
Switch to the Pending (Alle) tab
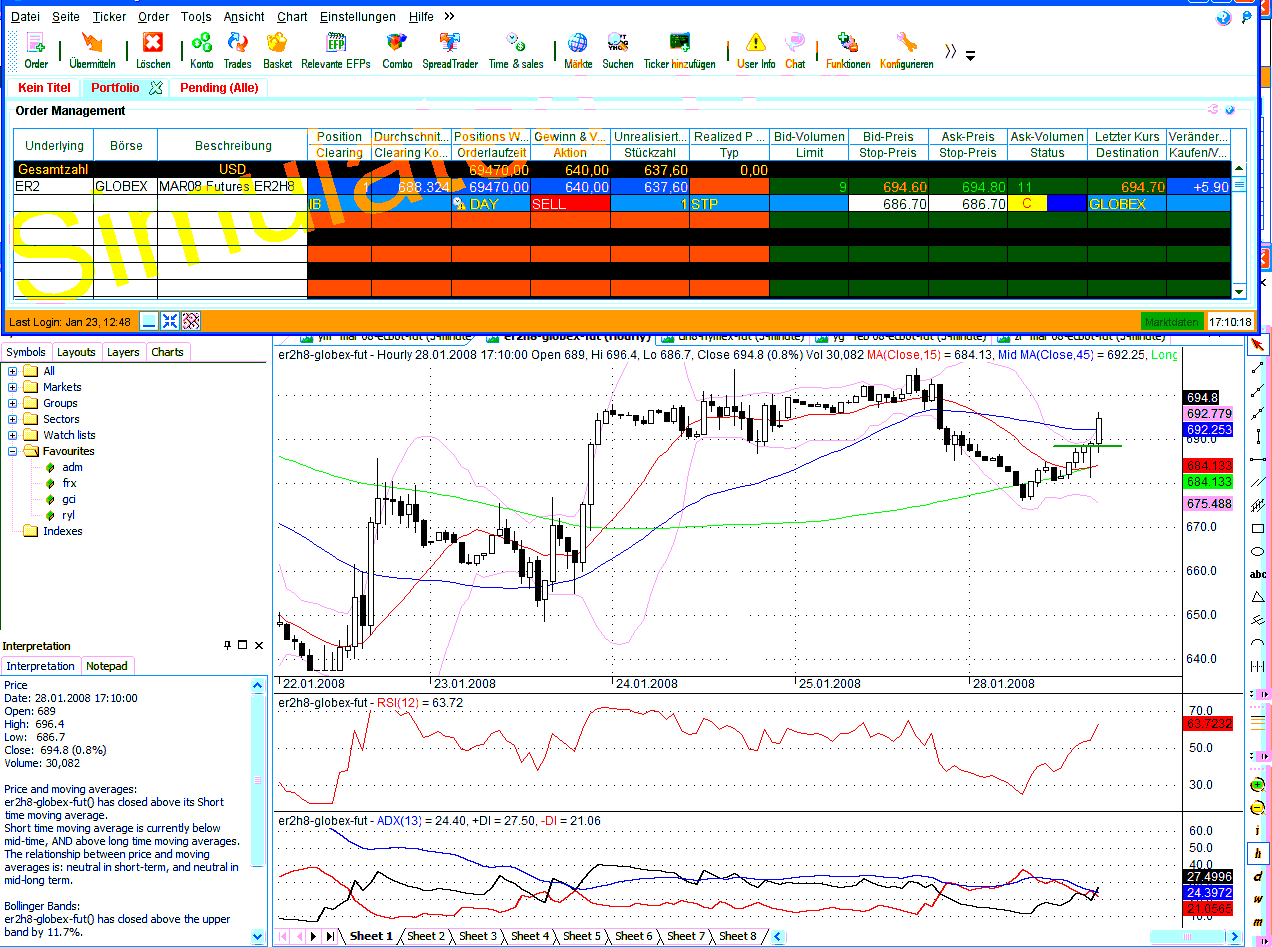(x=219, y=88)
